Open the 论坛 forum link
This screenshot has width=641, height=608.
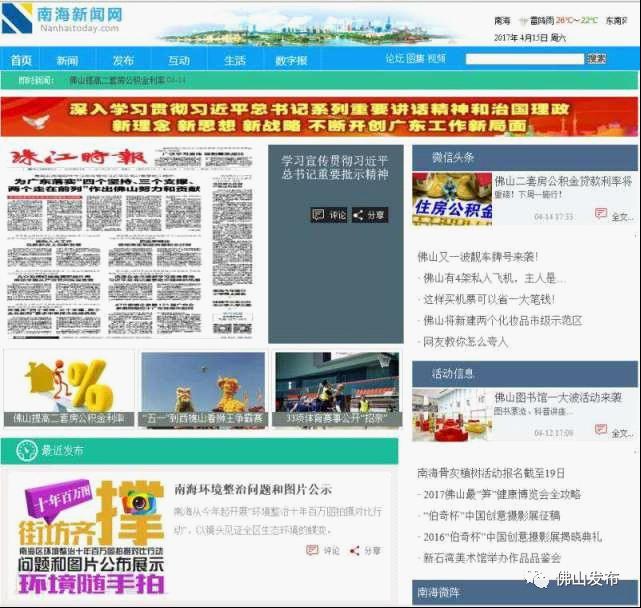pyautogui.click(x=395, y=58)
